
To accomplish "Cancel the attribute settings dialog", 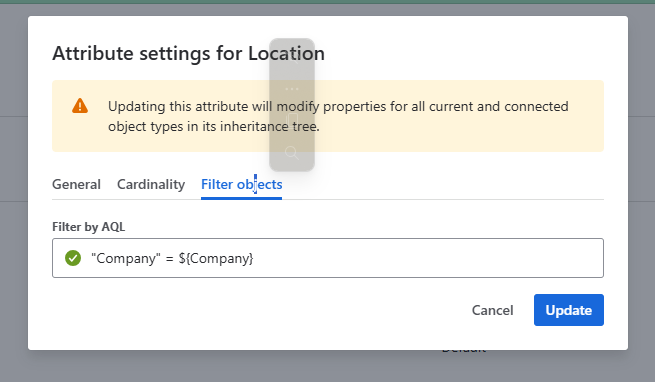I will point(493,310).
